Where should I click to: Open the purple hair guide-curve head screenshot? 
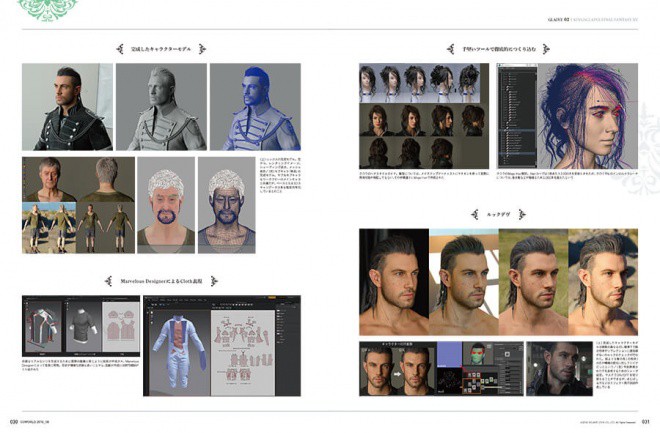tap(588, 116)
